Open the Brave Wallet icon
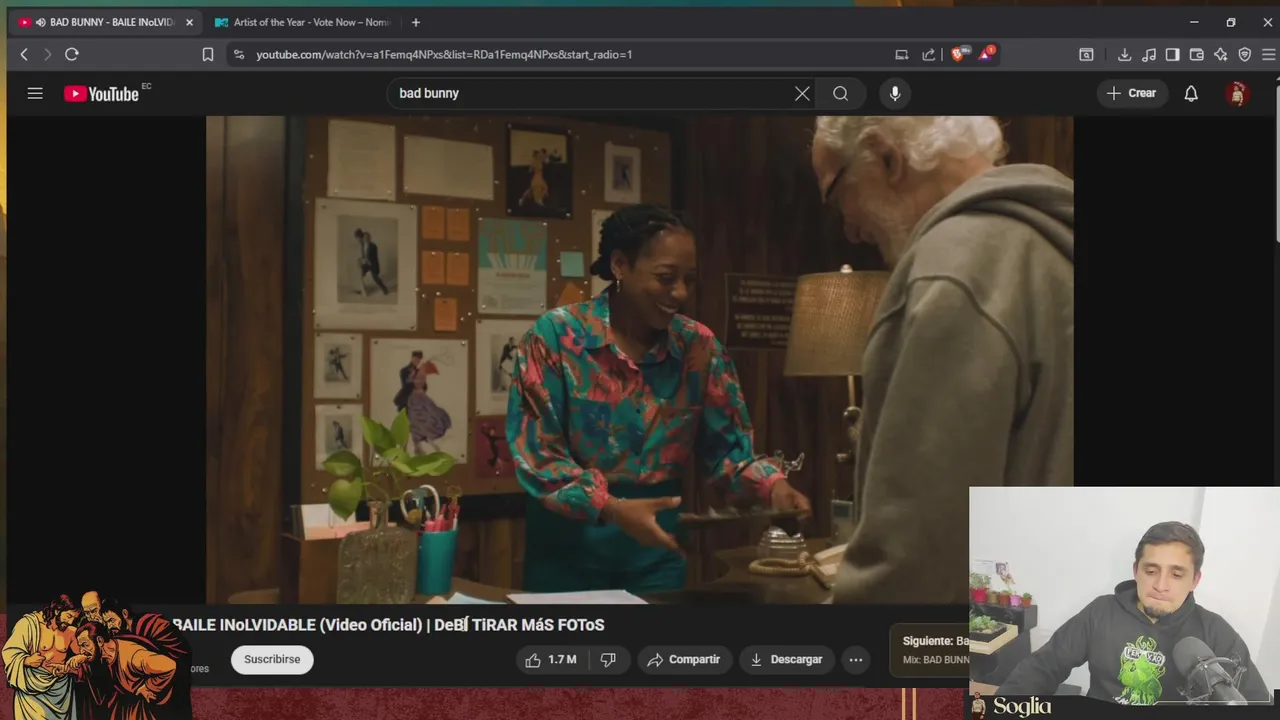Image resolution: width=1280 pixels, height=720 pixels. coord(1196,55)
